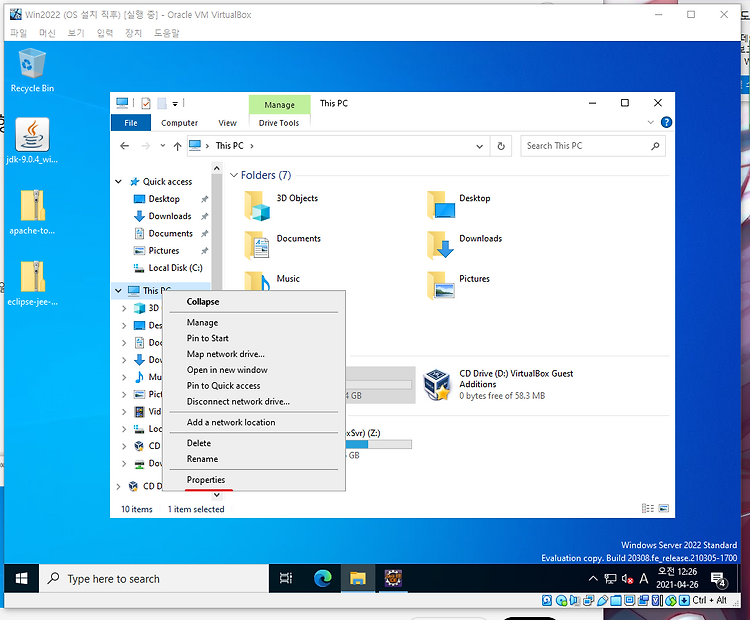Click the New folder quick access toolbar icon
The image size is (750, 620).
162,103
